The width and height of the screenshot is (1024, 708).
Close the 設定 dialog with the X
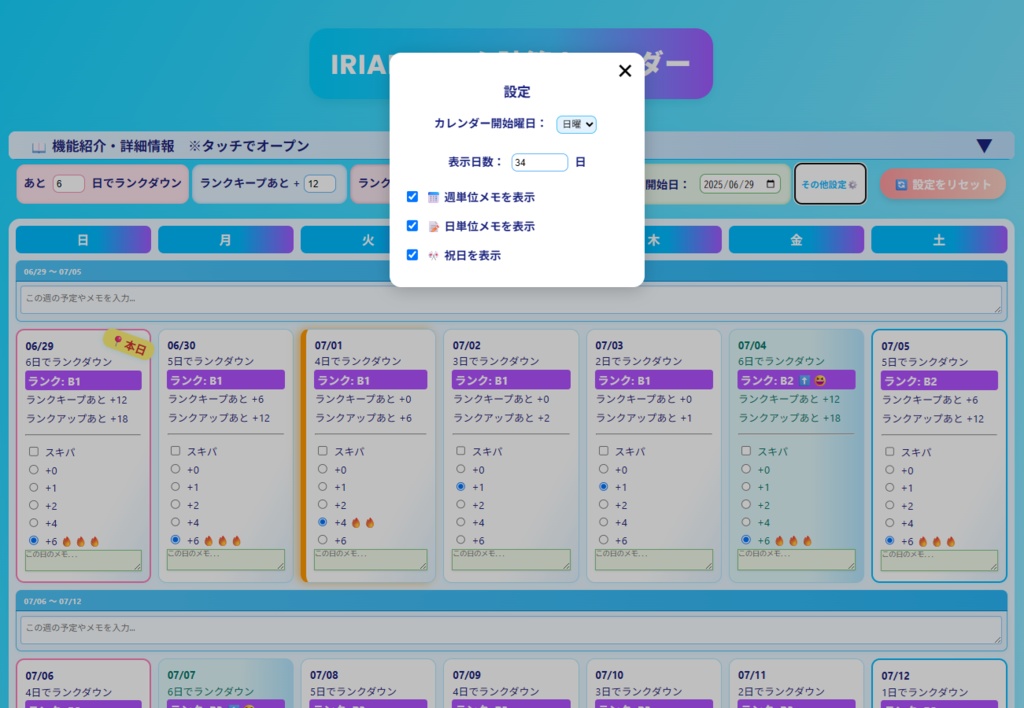pos(625,71)
